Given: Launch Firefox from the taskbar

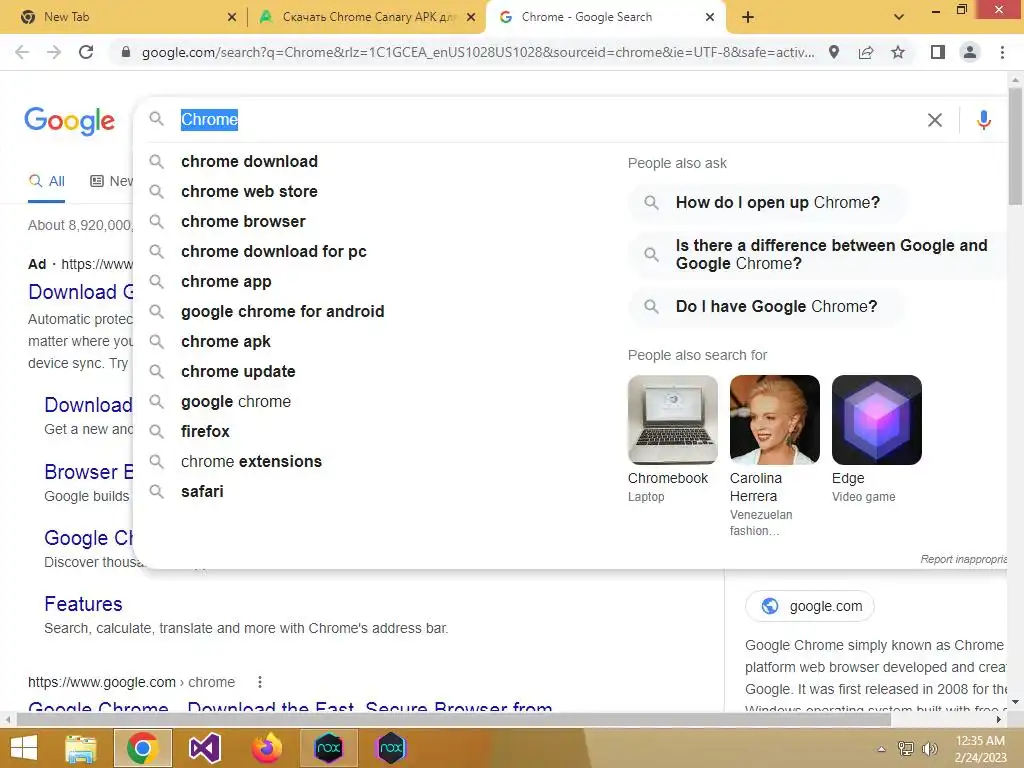Looking at the screenshot, I should point(266,748).
